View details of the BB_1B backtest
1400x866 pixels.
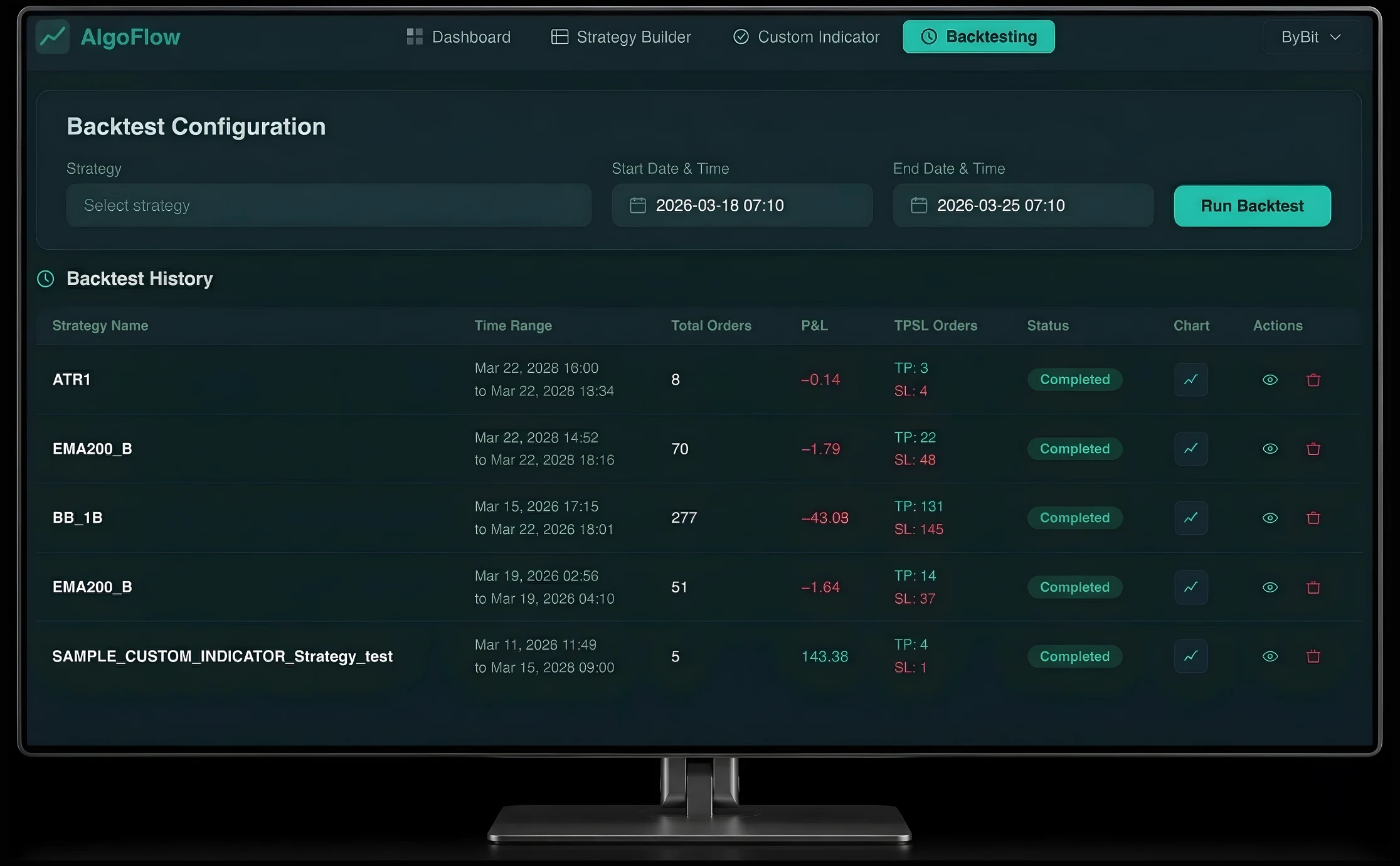(1270, 518)
